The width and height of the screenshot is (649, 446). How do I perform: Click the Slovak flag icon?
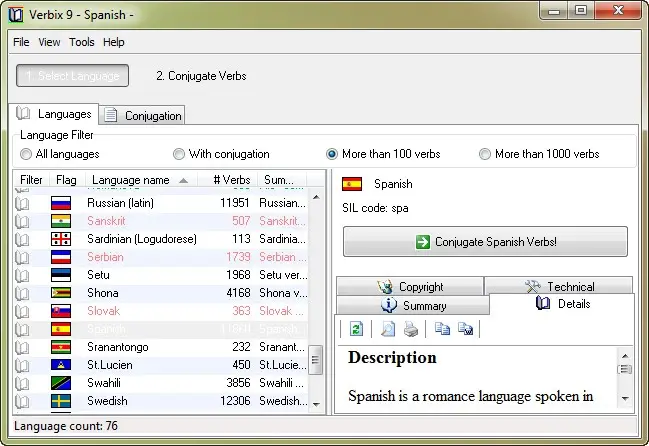(x=61, y=311)
